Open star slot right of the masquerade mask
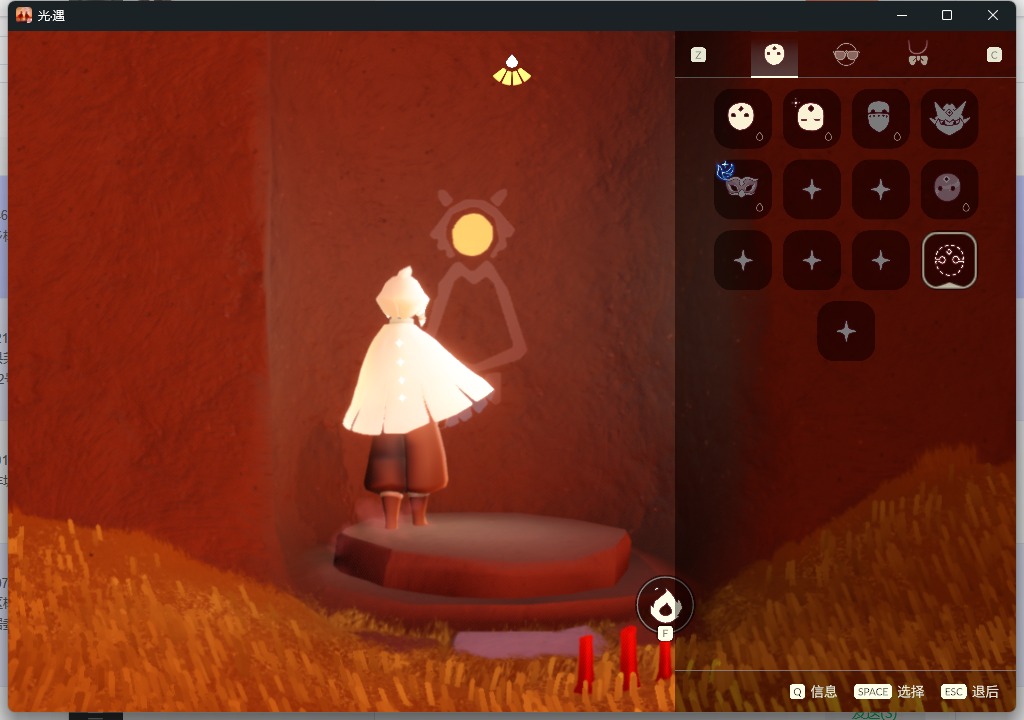Image resolution: width=1024 pixels, height=720 pixels. pos(812,189)
